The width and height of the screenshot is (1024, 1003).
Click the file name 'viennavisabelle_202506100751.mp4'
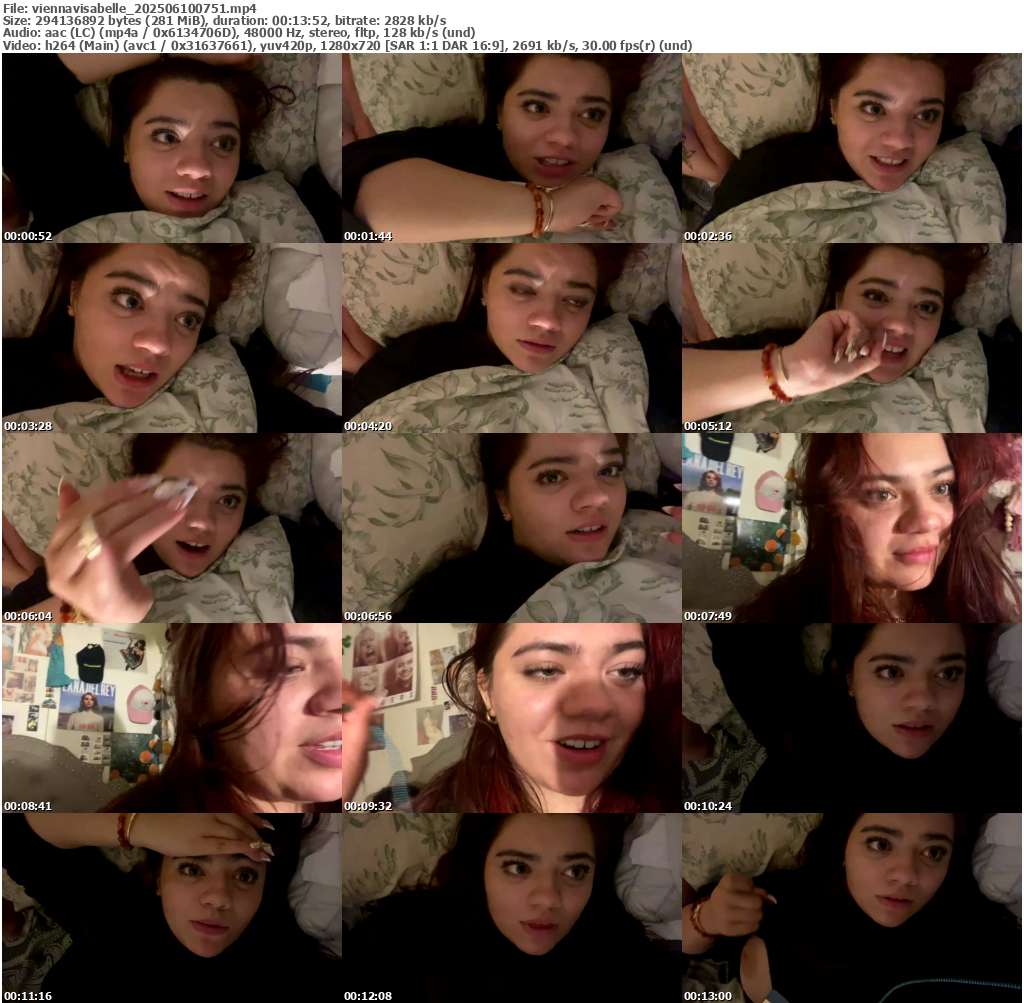tap(144, 8)
